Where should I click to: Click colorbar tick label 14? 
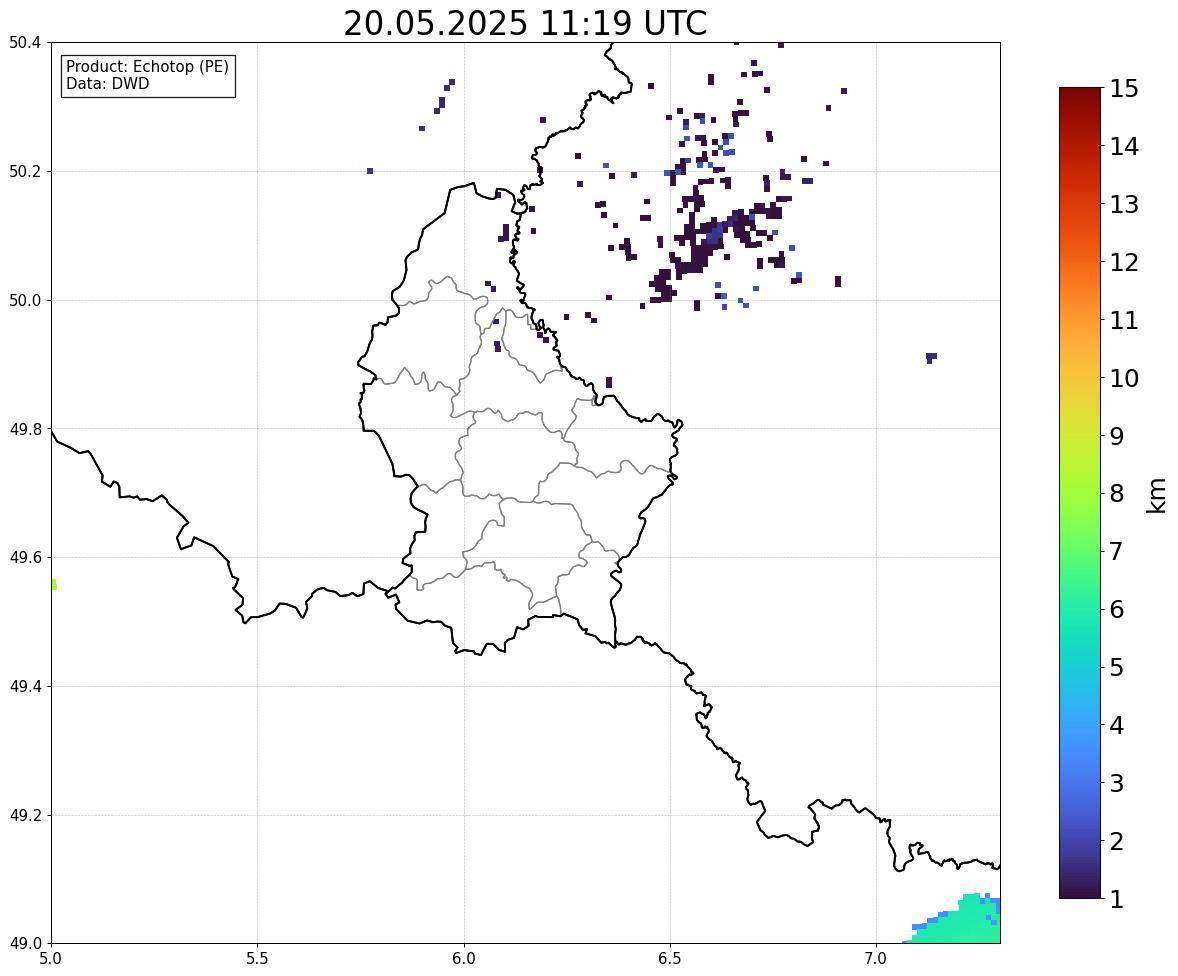[x=1124, y=147]
